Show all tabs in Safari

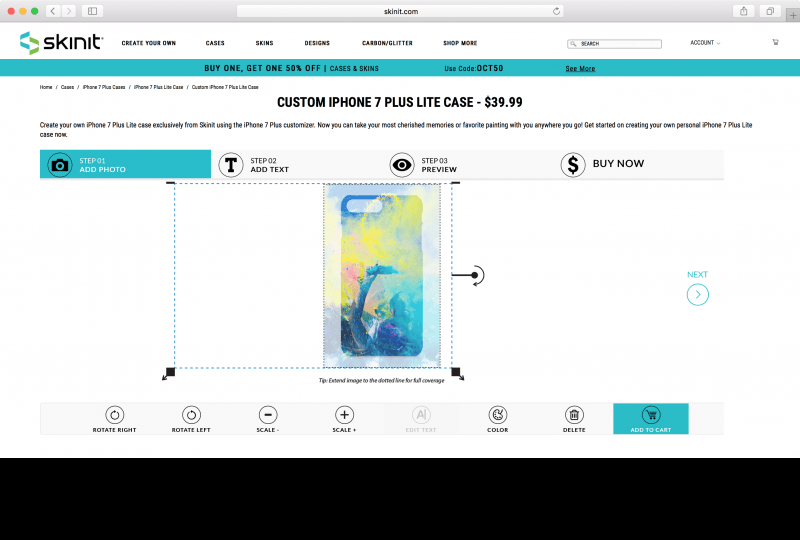tap(770, 11)
